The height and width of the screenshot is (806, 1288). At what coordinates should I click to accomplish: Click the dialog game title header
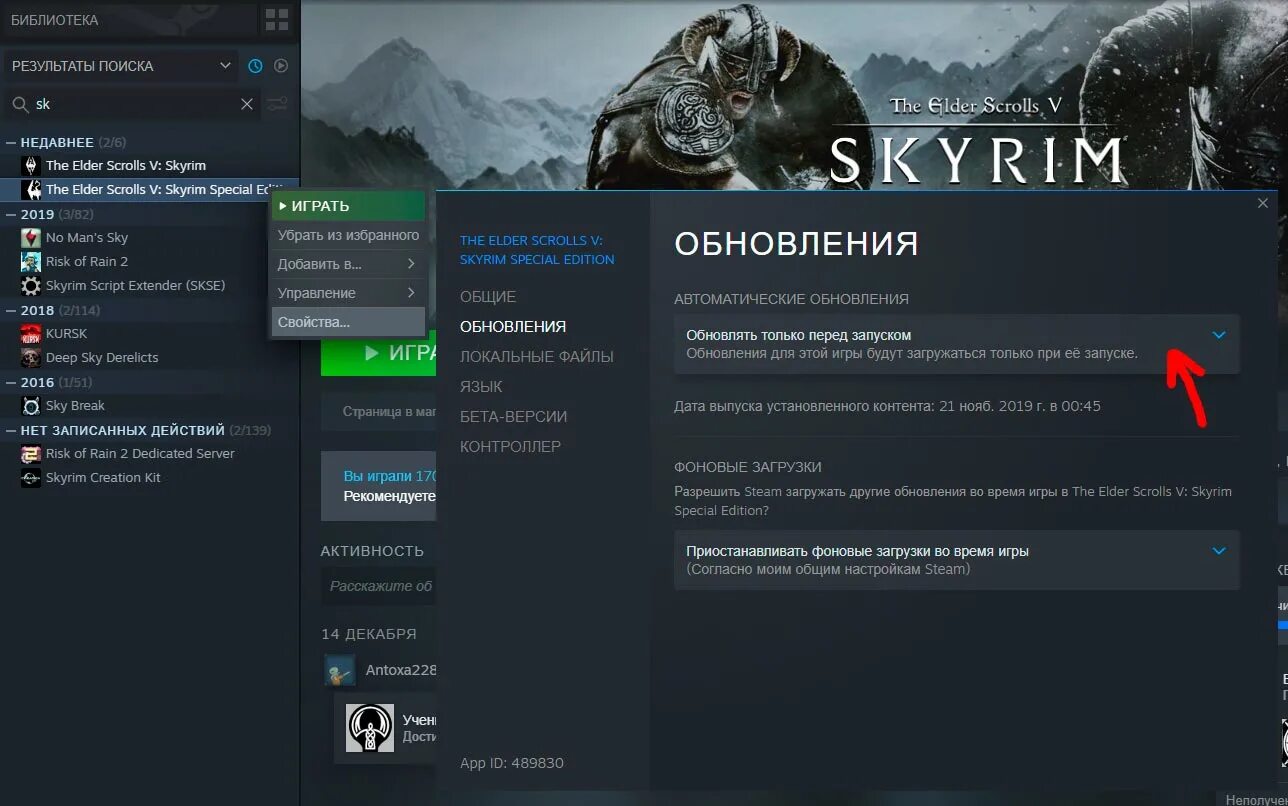pos(537,250)
